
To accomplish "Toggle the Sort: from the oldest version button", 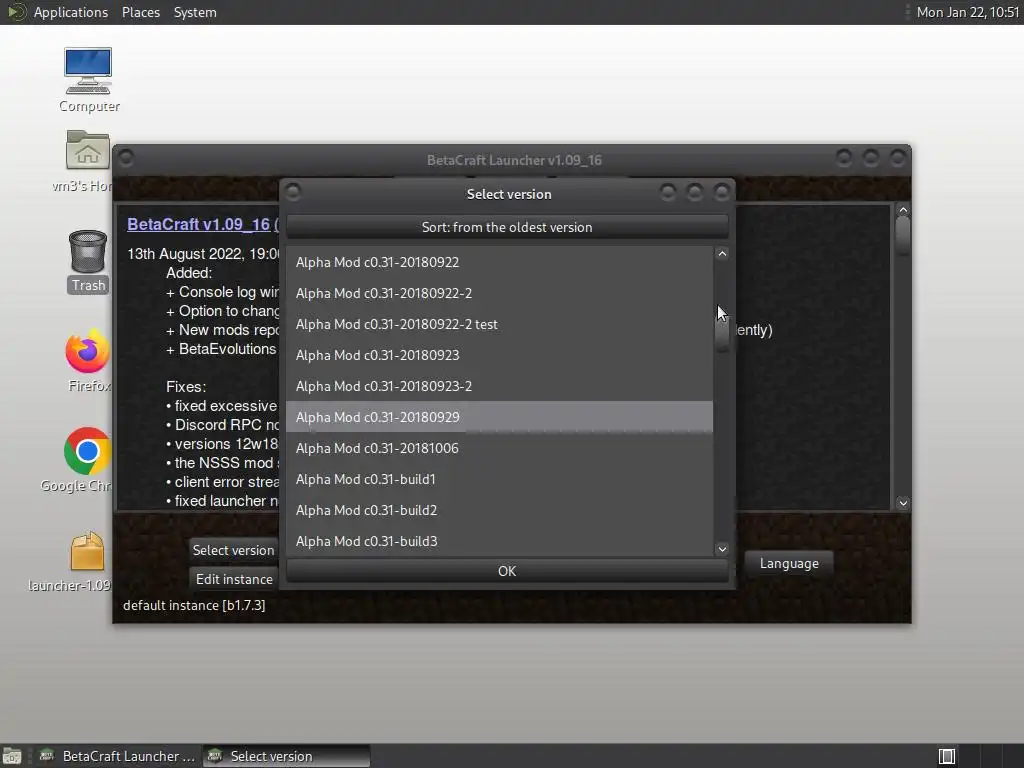I will 507,227.
